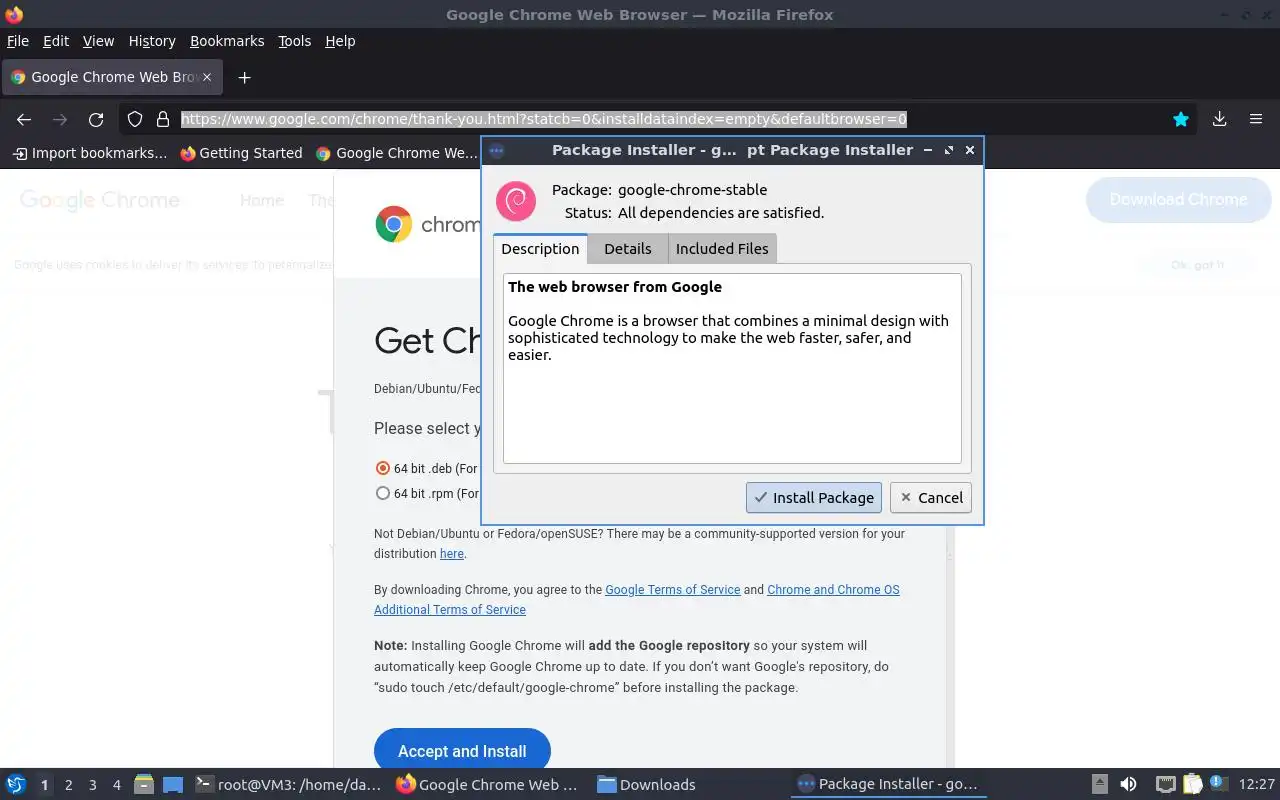Image resolution: width=1280 pixels, height=800 pixels.
Task: Switch to workspace 2
Action: [x=68, y=785]
